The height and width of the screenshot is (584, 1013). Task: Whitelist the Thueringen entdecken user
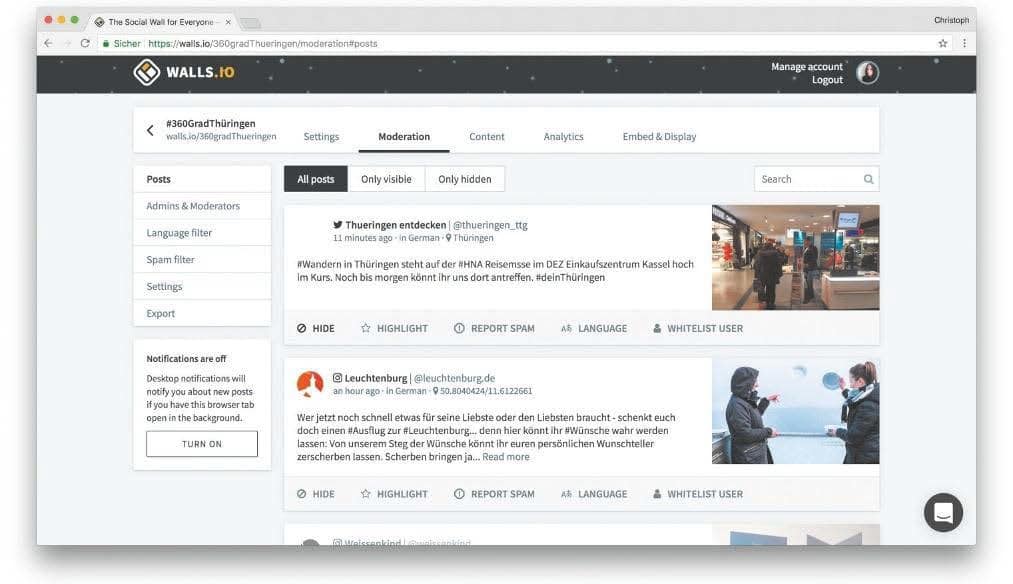click(698, 328)
